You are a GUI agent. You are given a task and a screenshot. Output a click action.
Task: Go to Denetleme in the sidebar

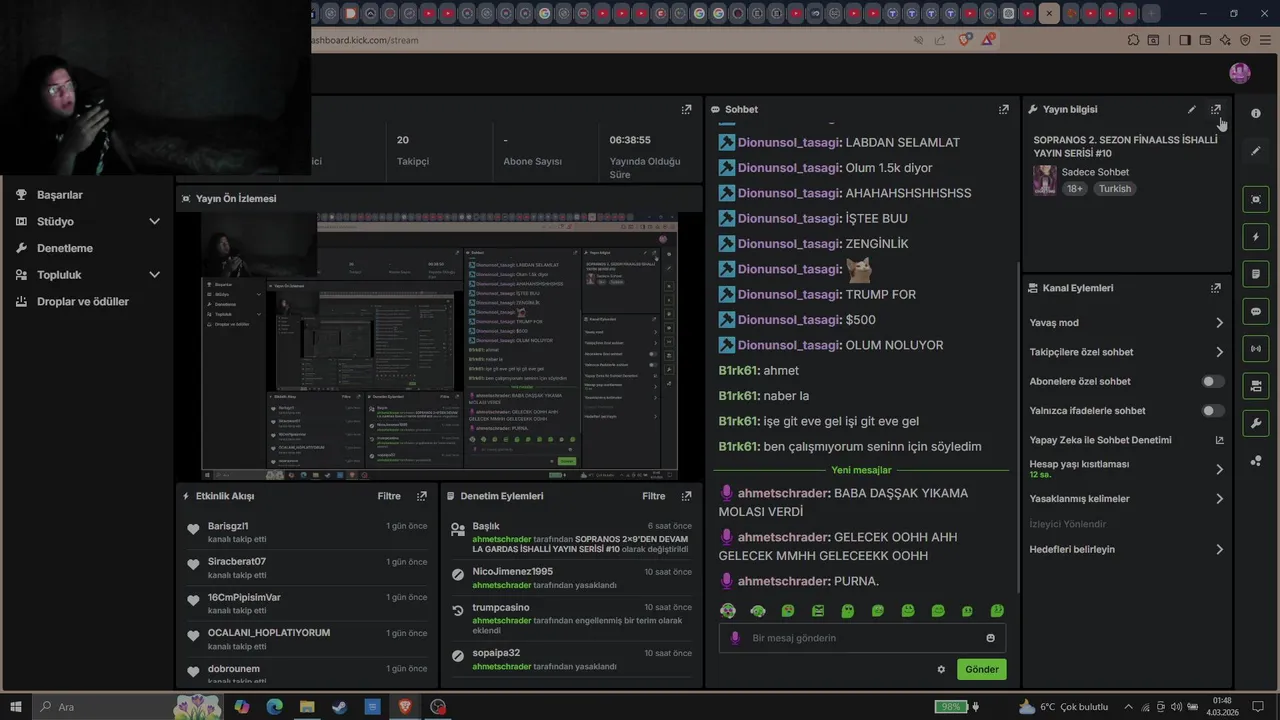pyautogui.click(x=65, y=248)
